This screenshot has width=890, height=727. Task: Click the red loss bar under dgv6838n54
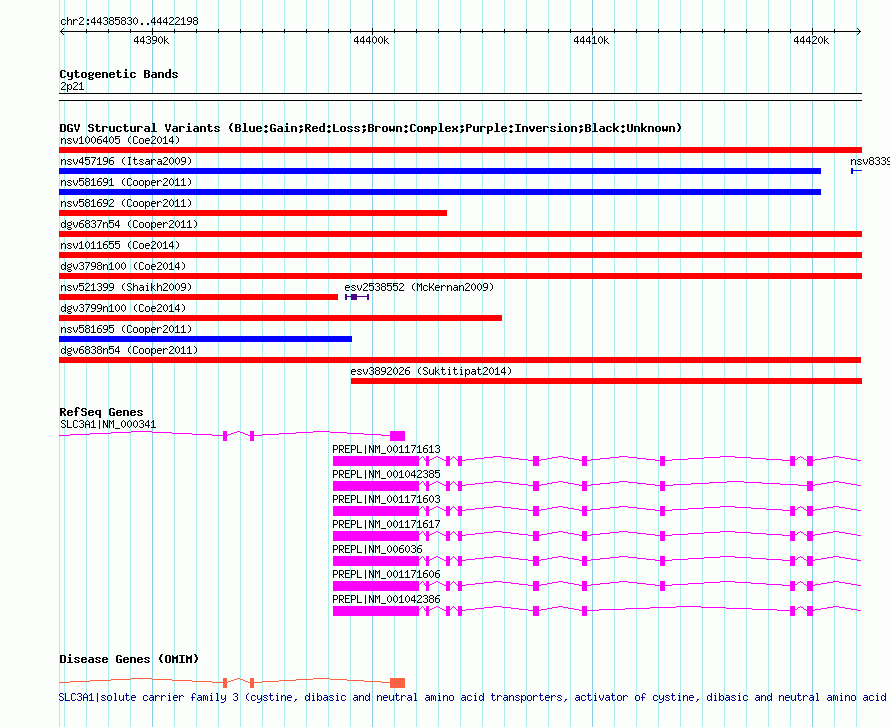point(460,360)
